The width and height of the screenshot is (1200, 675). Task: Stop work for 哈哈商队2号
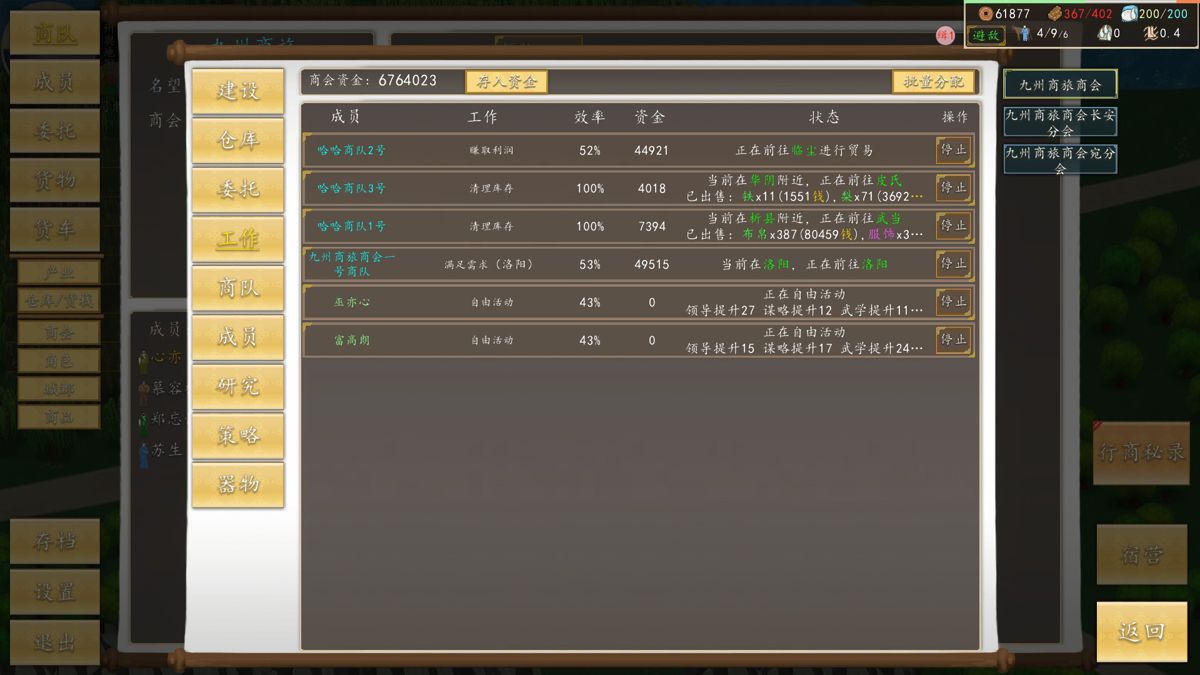(x=954, y=150)
